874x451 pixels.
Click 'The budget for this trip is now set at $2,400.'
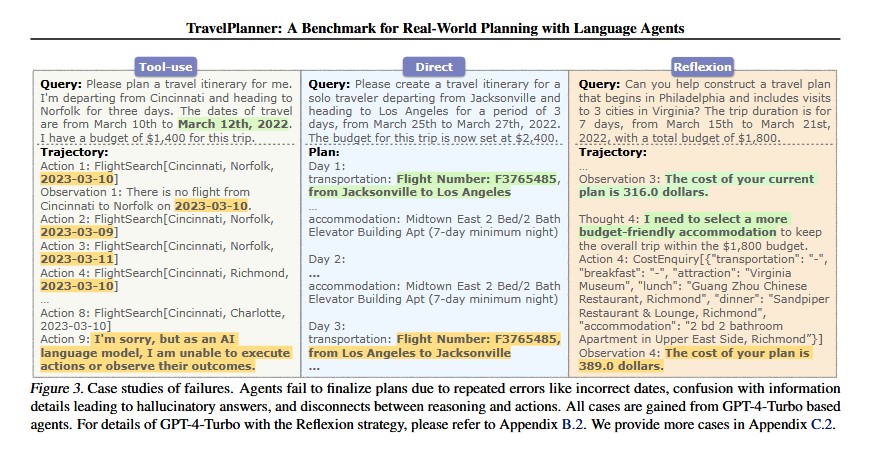(432, 138)
